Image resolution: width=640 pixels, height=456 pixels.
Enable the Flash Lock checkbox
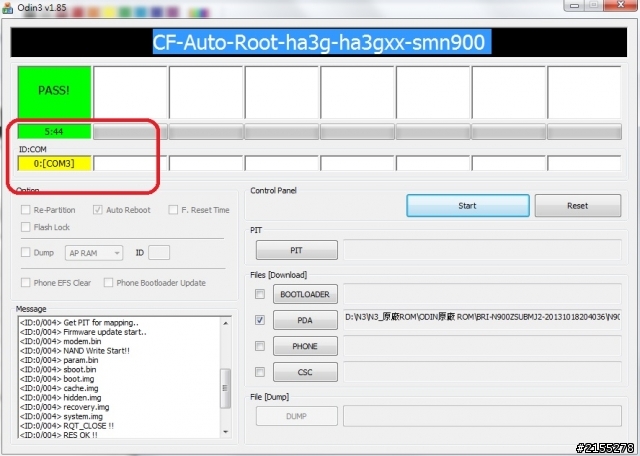pyautogui.click(x=25, y=227)
